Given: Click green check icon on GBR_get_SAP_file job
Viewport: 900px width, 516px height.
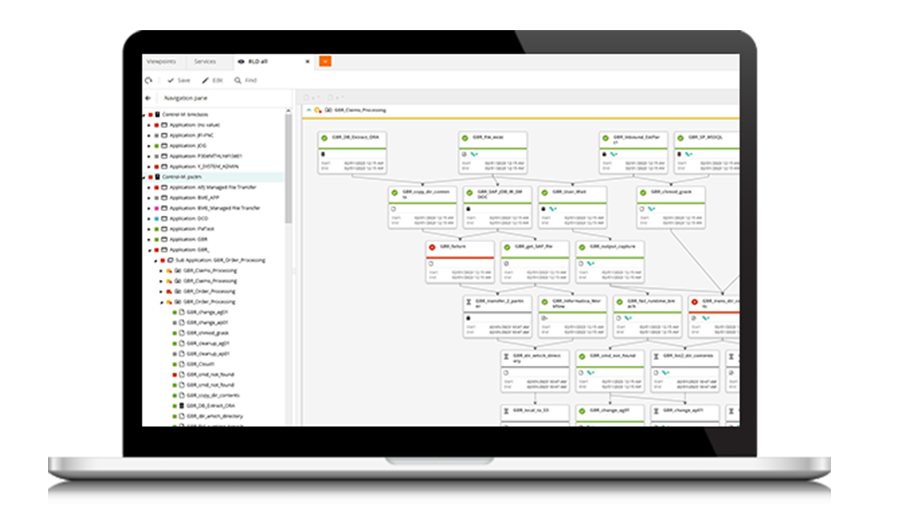Looking at the screenshot, I should [x=507, y=246].
